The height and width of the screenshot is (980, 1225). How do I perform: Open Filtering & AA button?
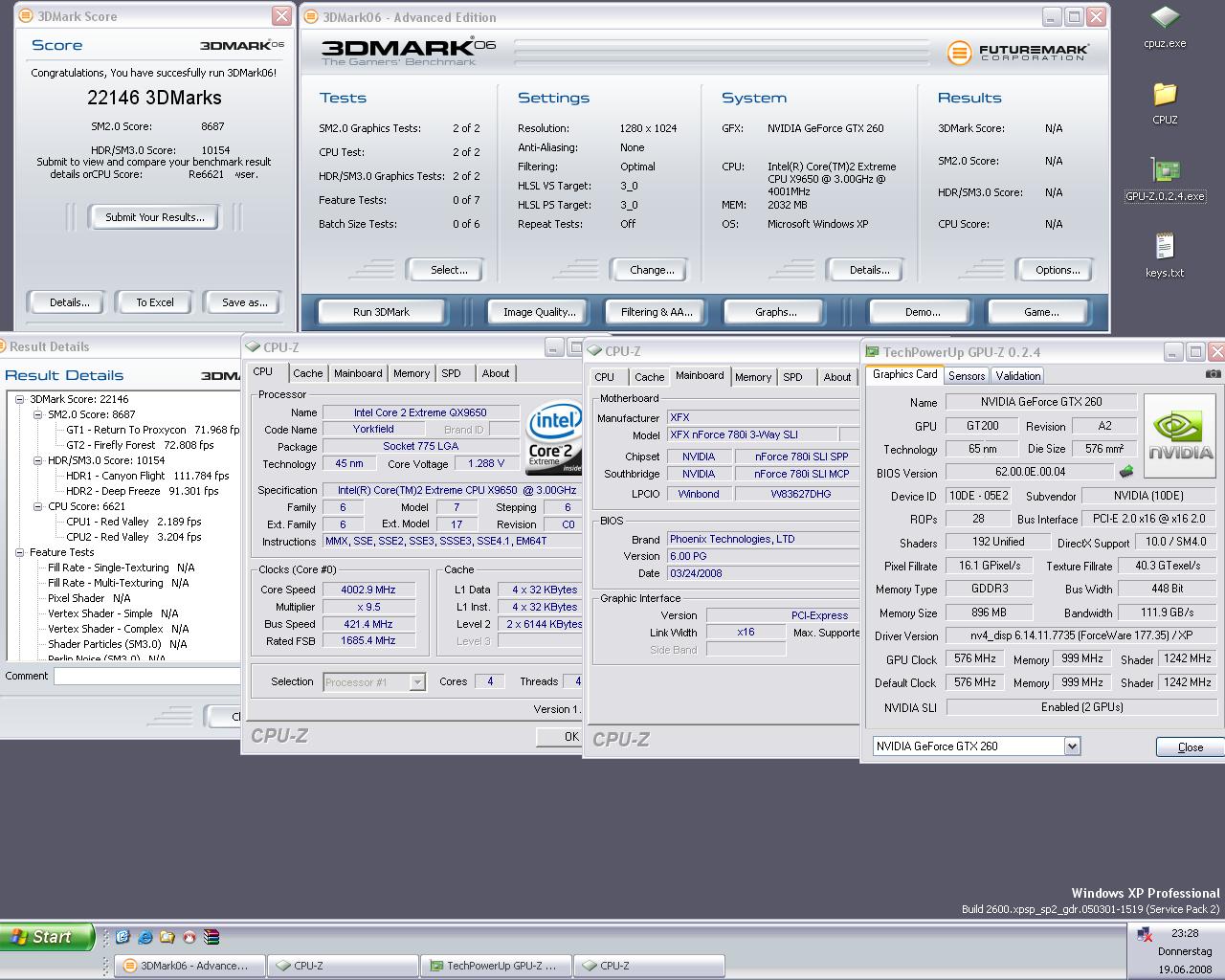click(x=657, y=312)
